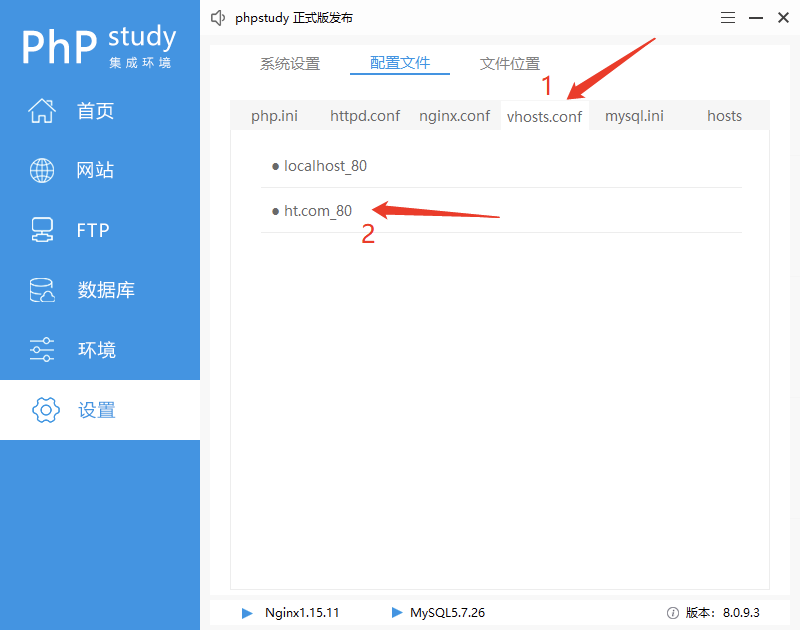Open the localhost_80 vhost entry
The image size is (800, 630).
501,166
